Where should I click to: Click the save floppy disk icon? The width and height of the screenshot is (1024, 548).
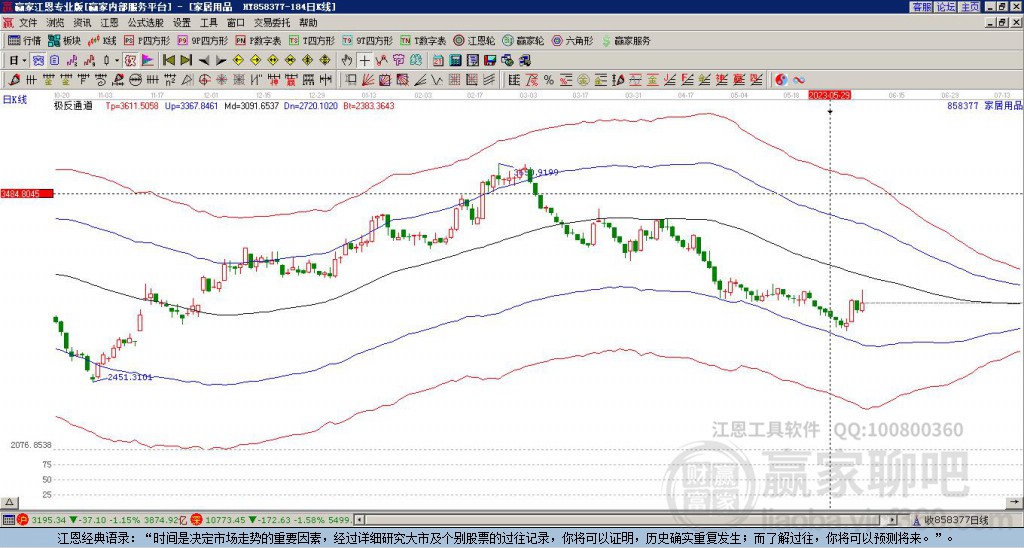click(490, 61)
